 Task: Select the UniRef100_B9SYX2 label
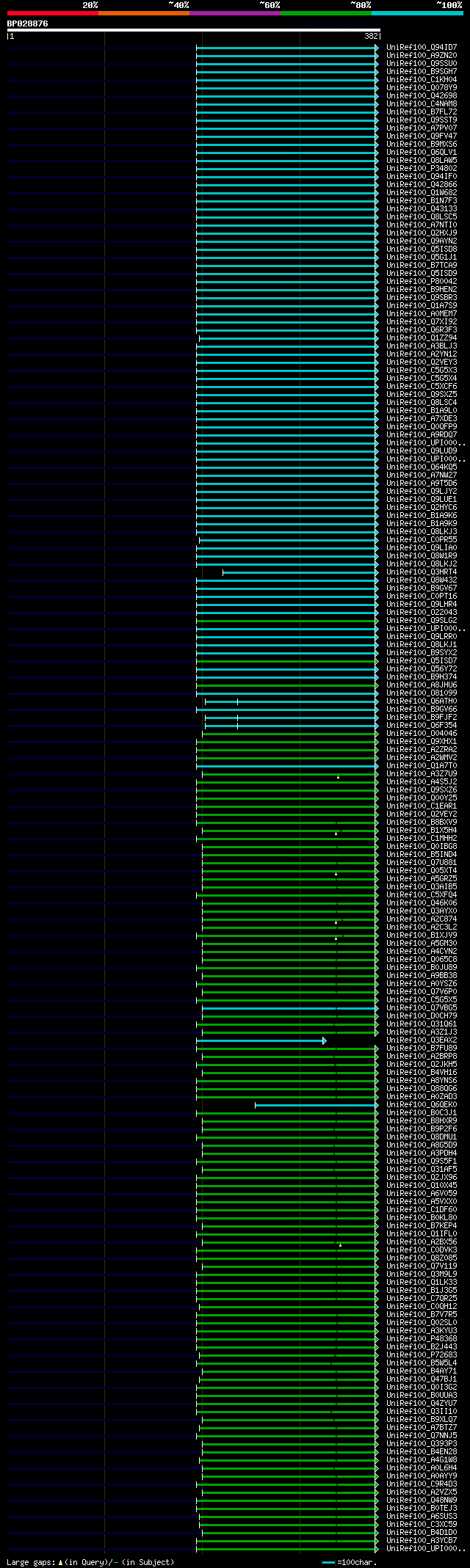[x=422, y=652]
